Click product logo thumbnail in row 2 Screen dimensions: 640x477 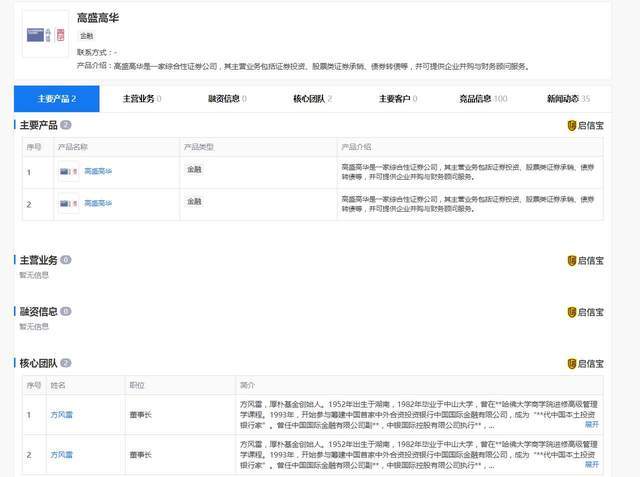tap(69, 204)
